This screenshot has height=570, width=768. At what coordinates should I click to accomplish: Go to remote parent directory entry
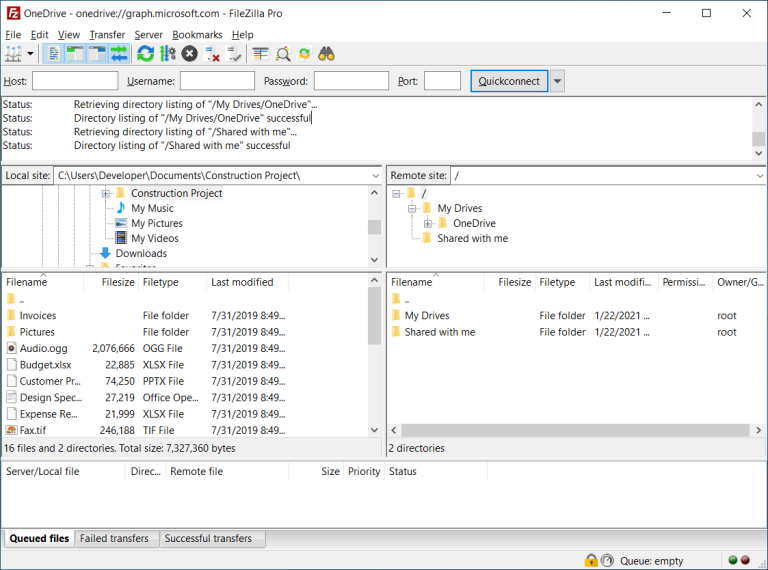click(576, 299)
